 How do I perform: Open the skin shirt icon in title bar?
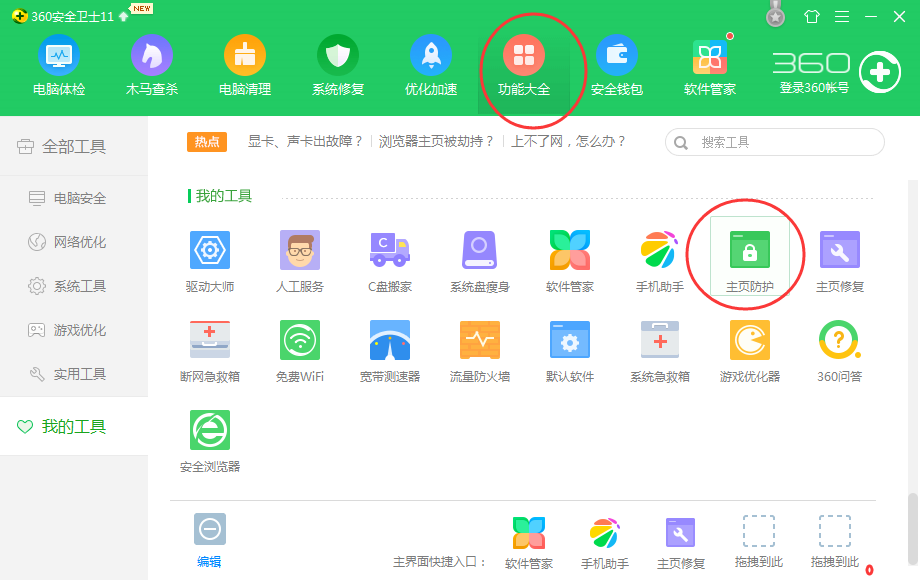[x=811, y=16]
